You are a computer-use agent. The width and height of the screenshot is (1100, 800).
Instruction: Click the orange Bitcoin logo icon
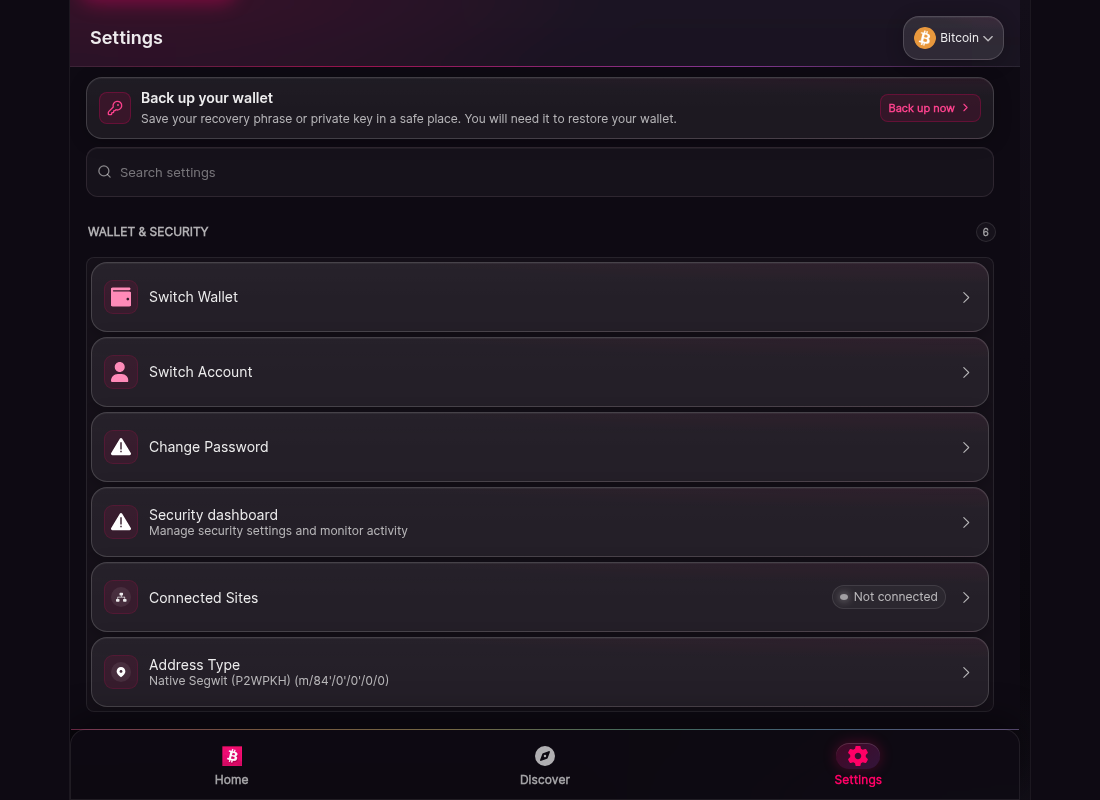coord(925,38)
